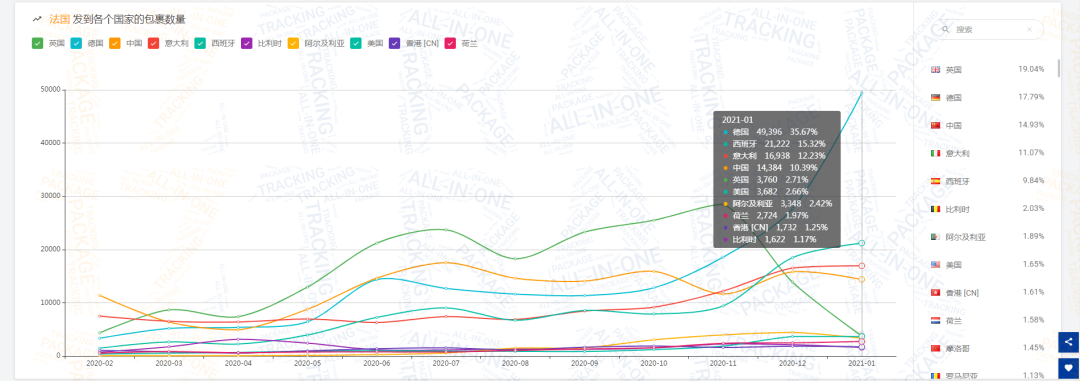Click the 德国 data point at 2021-01

pos(862,93)
